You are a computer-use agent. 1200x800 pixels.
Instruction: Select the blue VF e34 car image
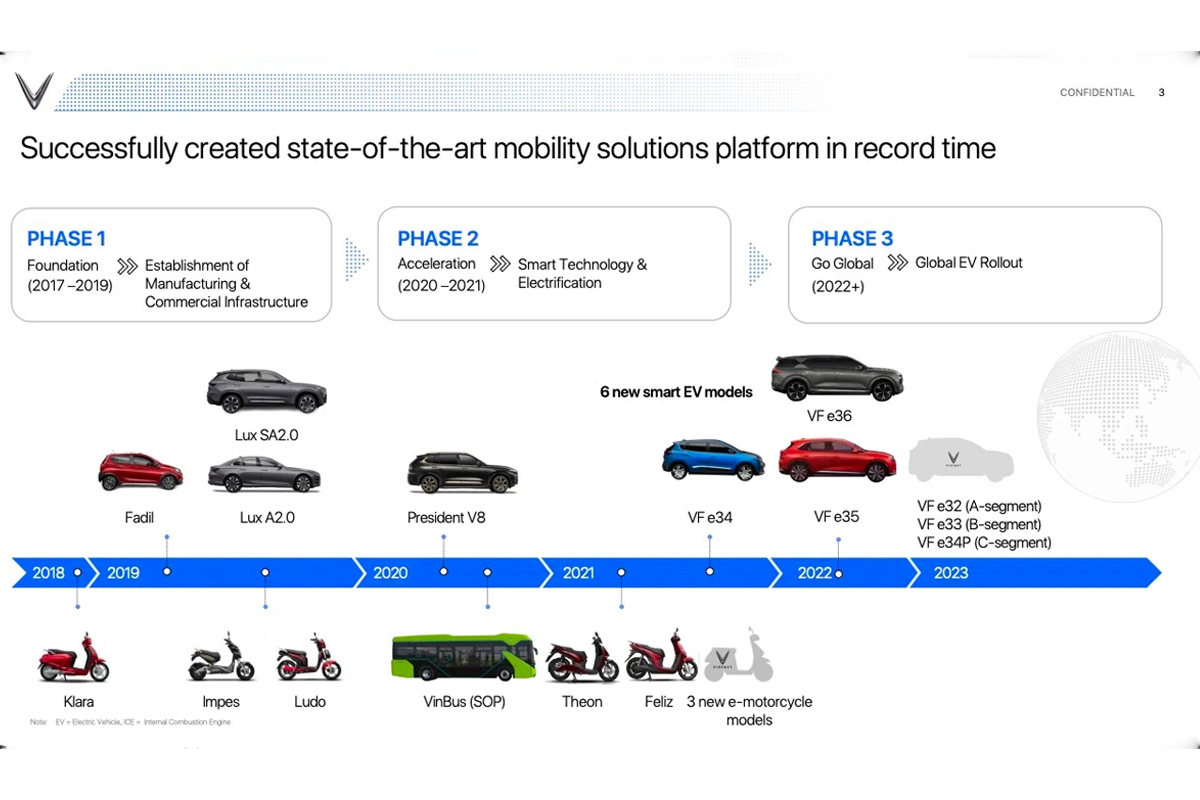[713, 460]
